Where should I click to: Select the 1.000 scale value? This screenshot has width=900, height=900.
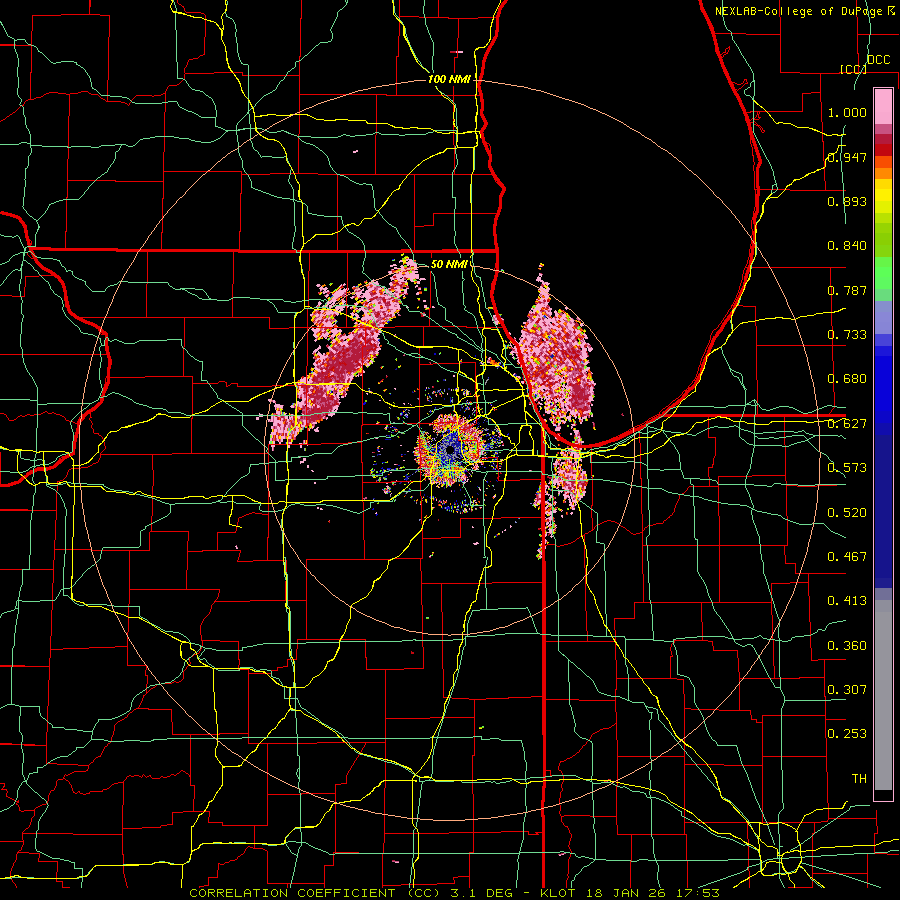pyautogui.click(x=847, y=112)
